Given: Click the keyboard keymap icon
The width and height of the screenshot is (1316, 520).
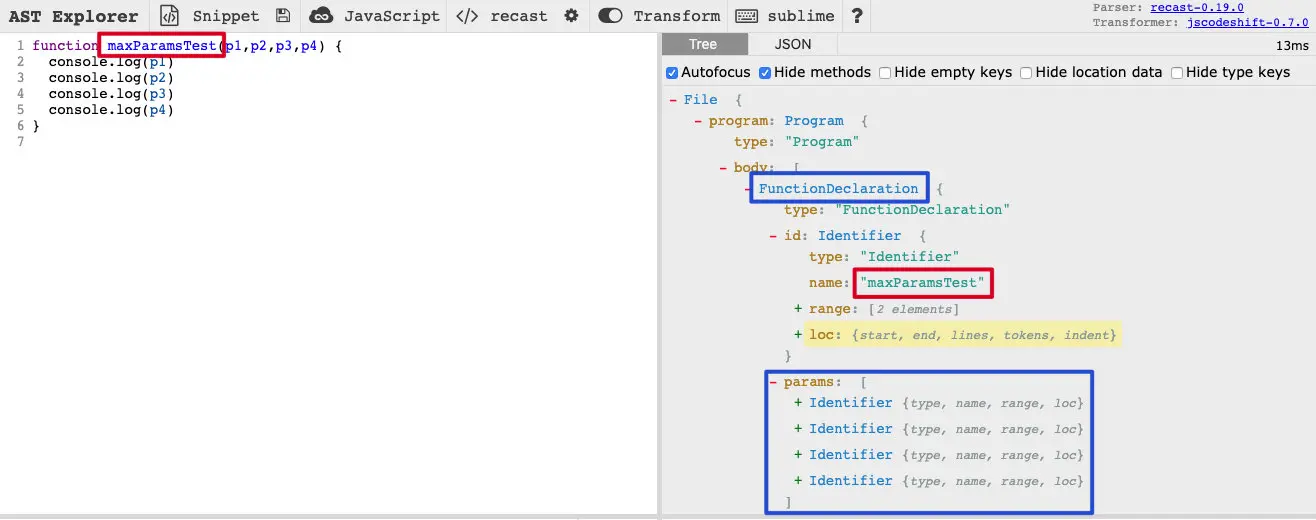Looking at the screenshot, I should tap(746, 16).
